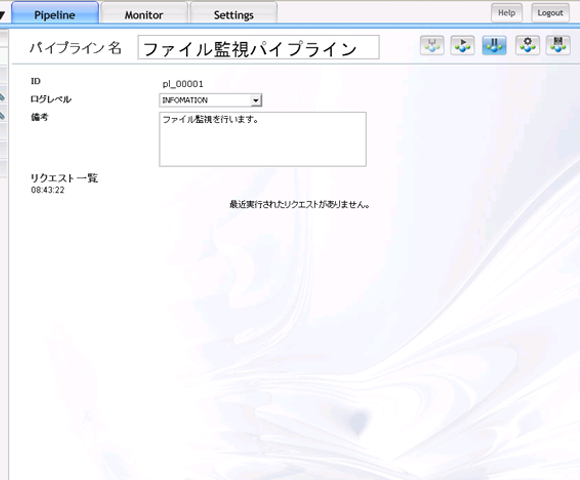
Task: Go to the Settings tab
Action: point(233,14)
